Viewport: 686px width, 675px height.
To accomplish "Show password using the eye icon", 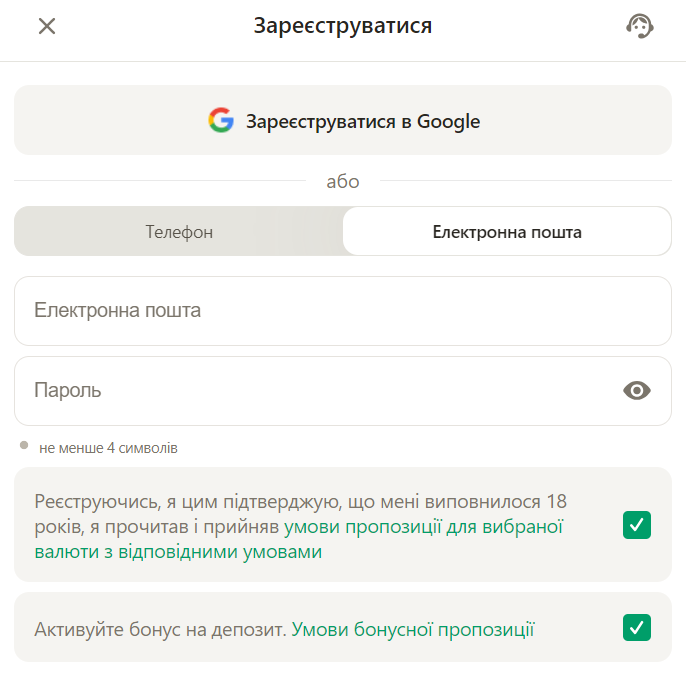I will (x=636, y=390).
